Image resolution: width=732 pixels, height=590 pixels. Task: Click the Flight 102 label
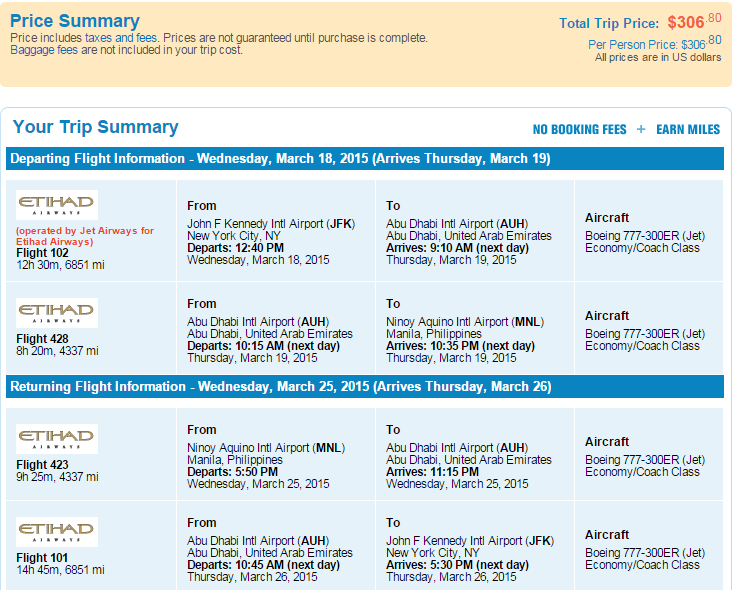(x=42, y=253)
